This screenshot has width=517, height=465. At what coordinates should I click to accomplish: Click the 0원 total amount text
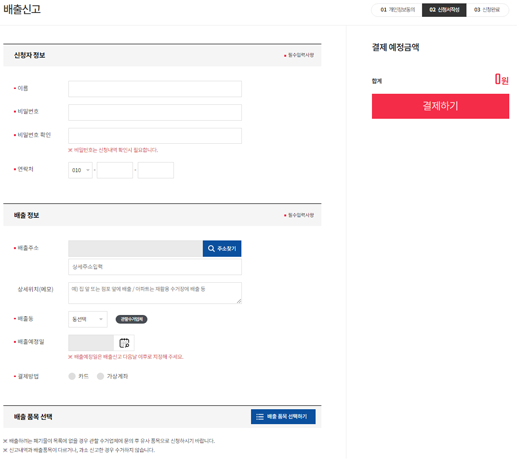501,79
